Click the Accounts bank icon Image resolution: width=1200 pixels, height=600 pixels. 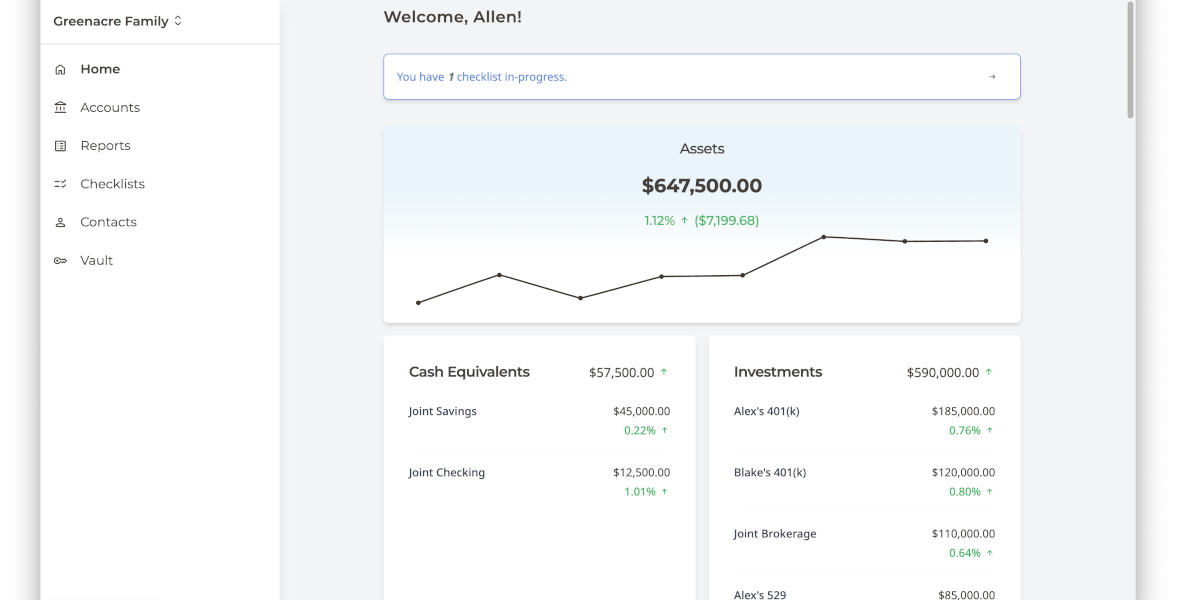click(x=61, y=108)
